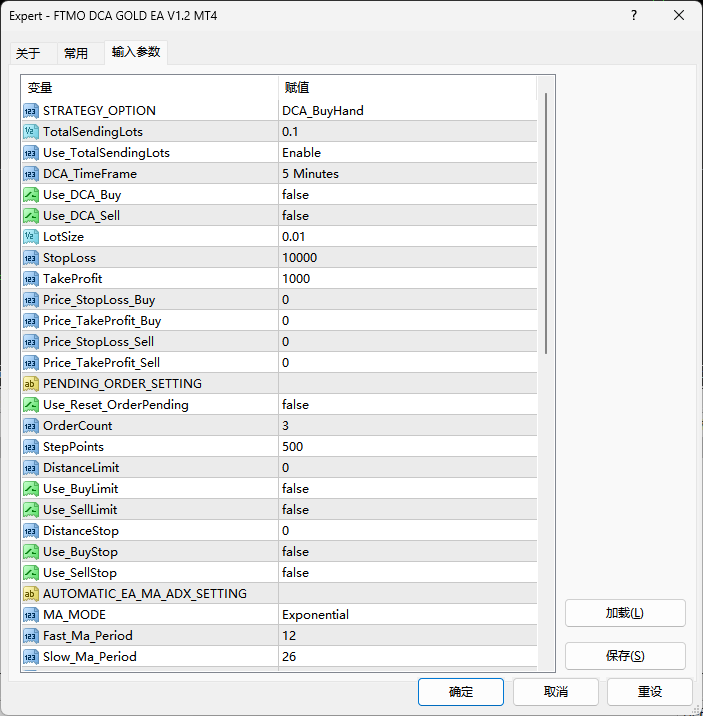The width and height of the screenshot is (703, 716).
Task: Click the AUTOMATIC_EA_MA_ADX_SETTING string type icon
Action: point(31,594)
